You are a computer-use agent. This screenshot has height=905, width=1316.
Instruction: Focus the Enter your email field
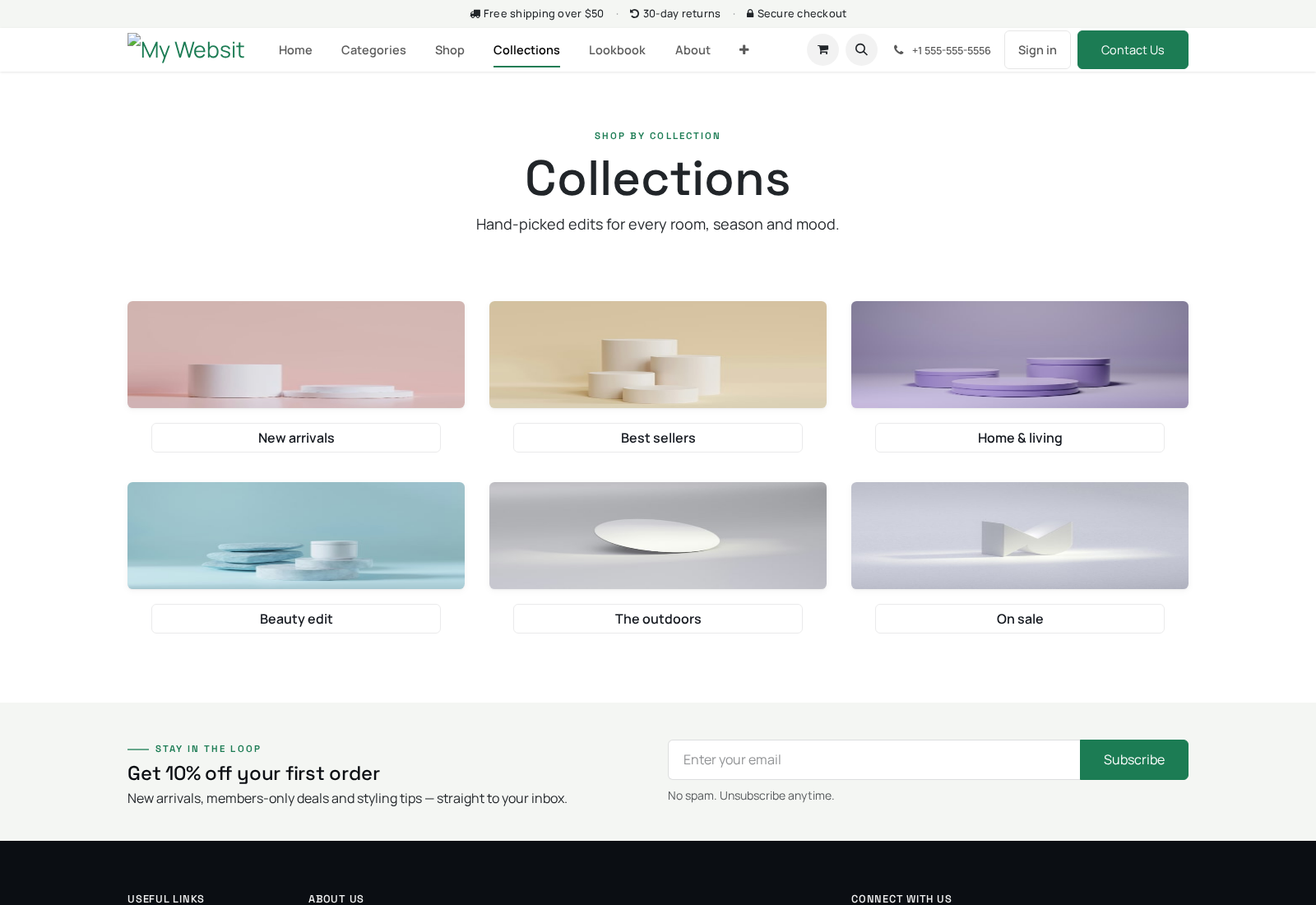click(x=873, y=759)
